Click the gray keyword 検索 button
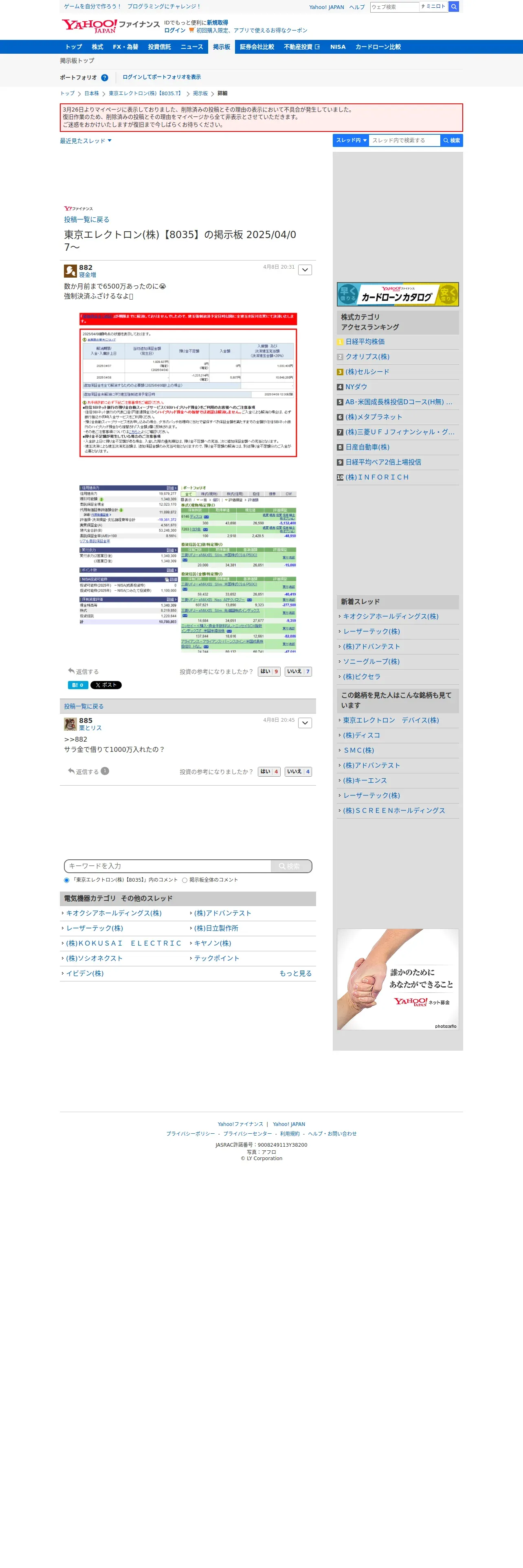This screenshot has width=523, height=1568. [x=291, y=866]
